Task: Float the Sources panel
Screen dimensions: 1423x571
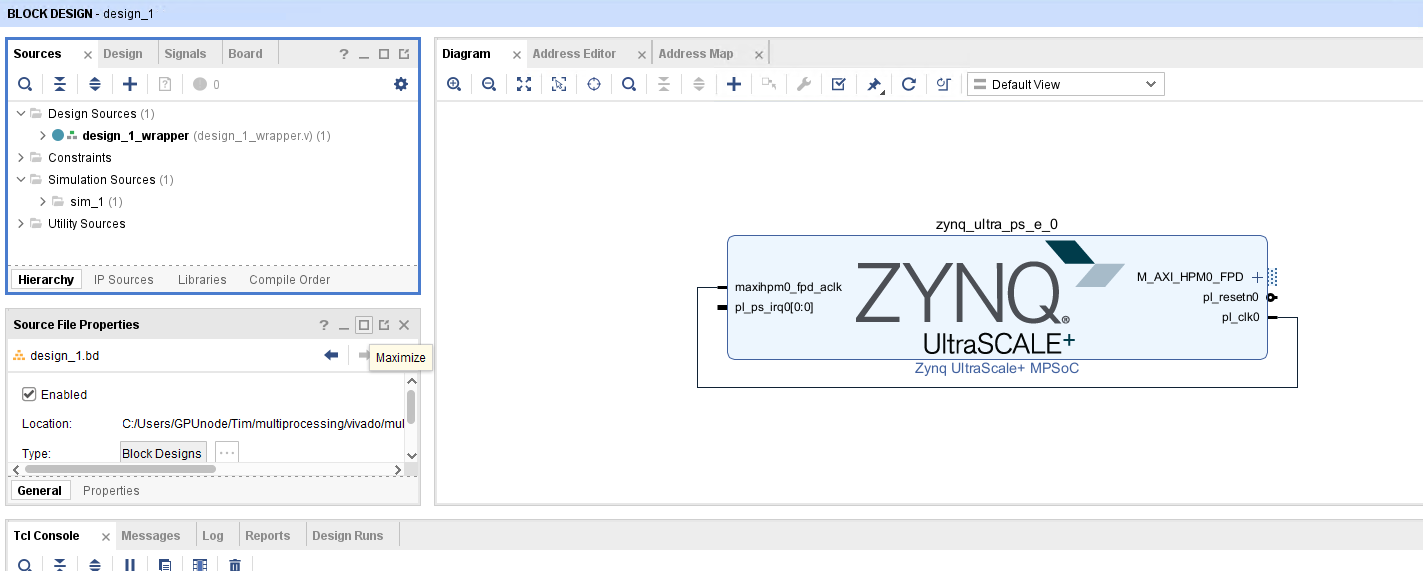Action: click(404, 54)
